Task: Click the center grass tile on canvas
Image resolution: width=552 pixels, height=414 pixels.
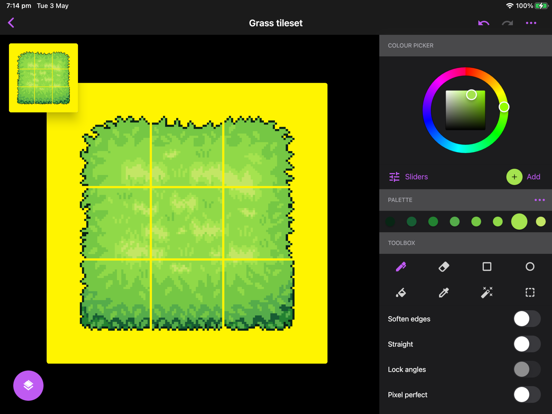Action: click(187, 224)
